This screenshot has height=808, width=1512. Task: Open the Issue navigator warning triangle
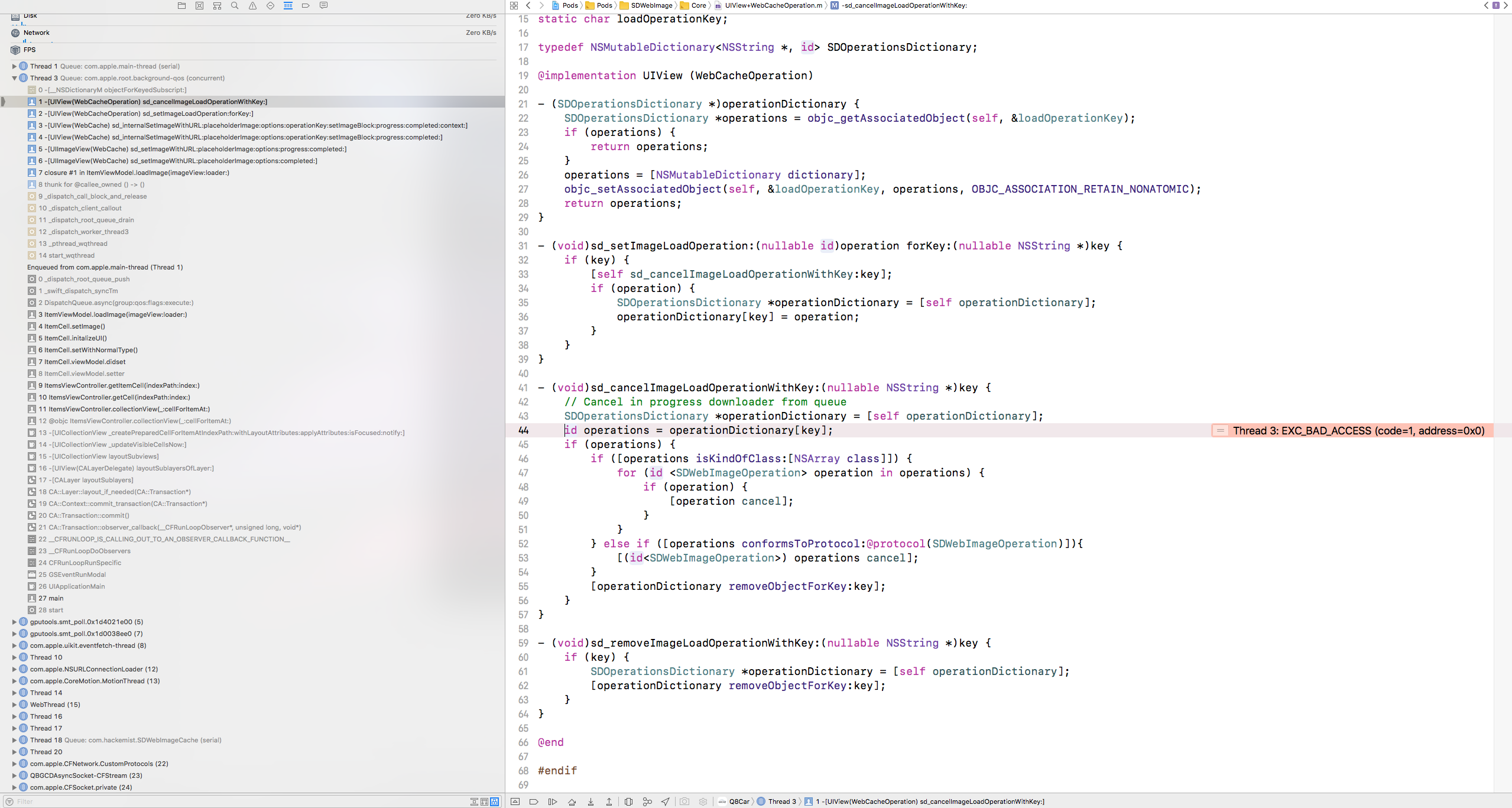(x=252, y=5)
